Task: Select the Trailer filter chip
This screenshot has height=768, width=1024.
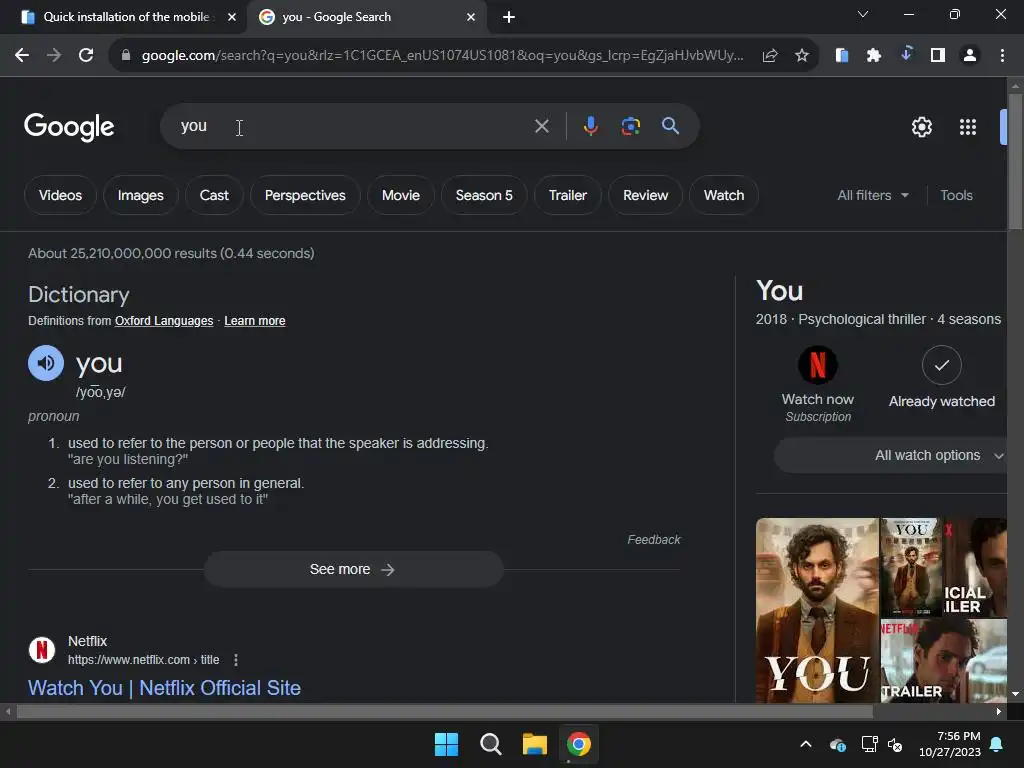Action: point(568,195)
